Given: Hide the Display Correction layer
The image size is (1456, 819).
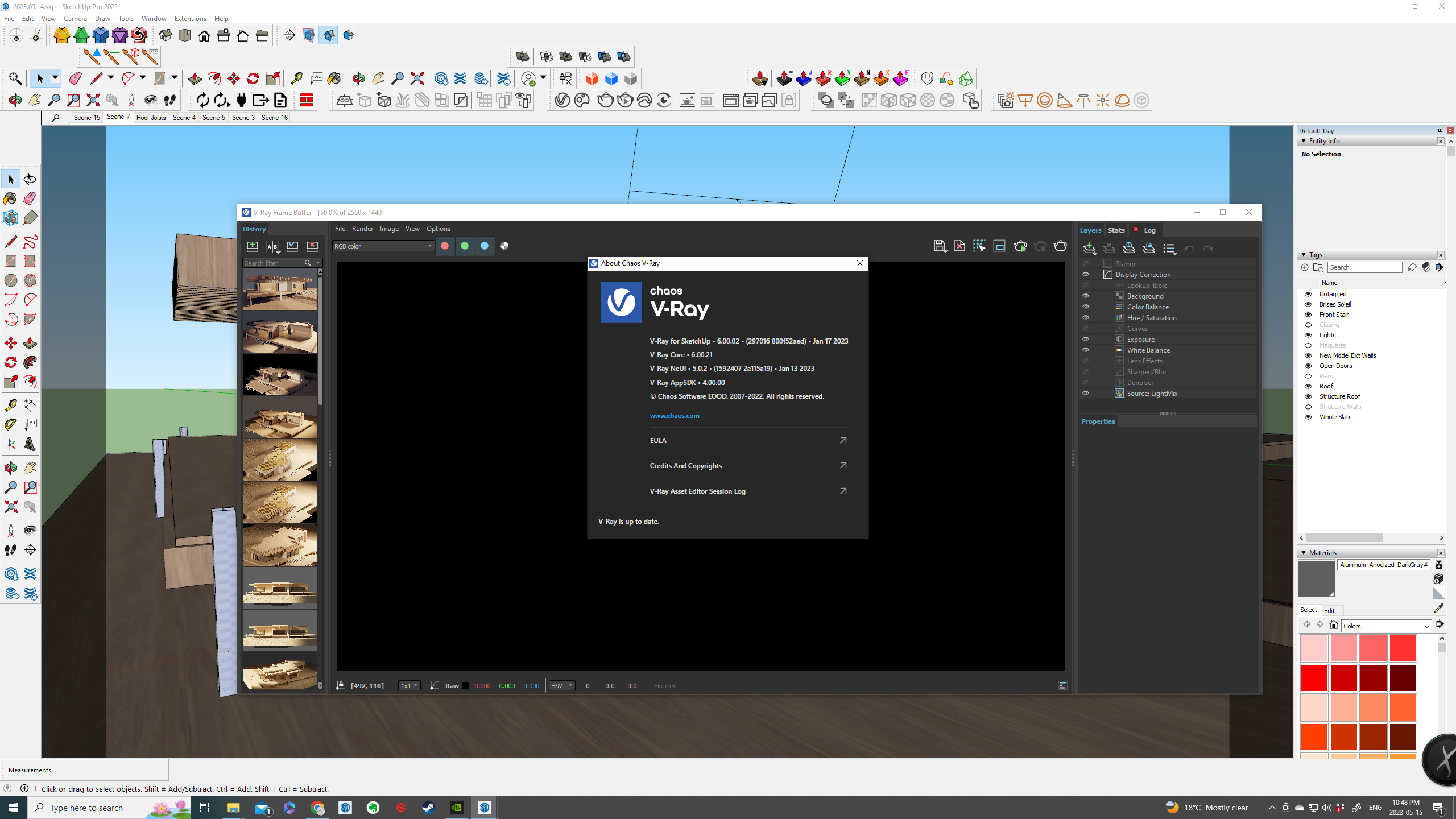Looking at the screenshot, I should pos(1086,274).
